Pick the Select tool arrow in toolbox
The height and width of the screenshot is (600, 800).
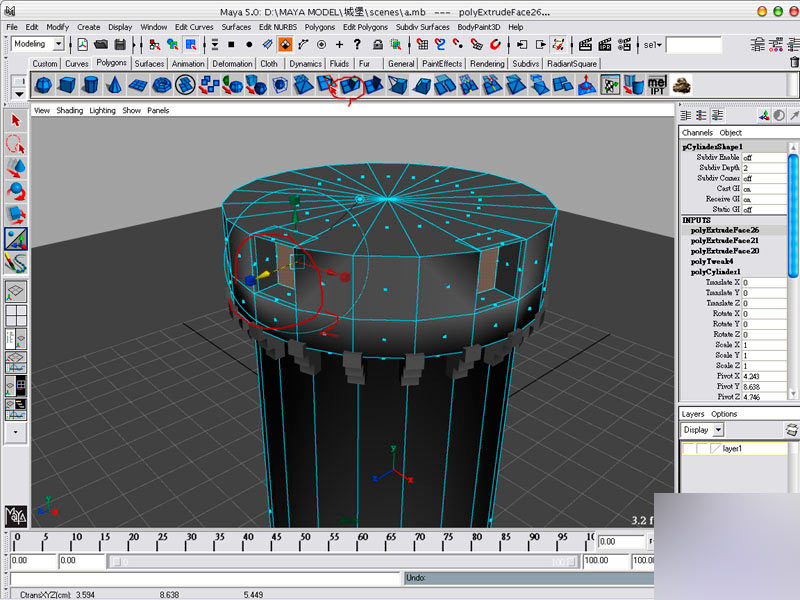pos(16,120)
